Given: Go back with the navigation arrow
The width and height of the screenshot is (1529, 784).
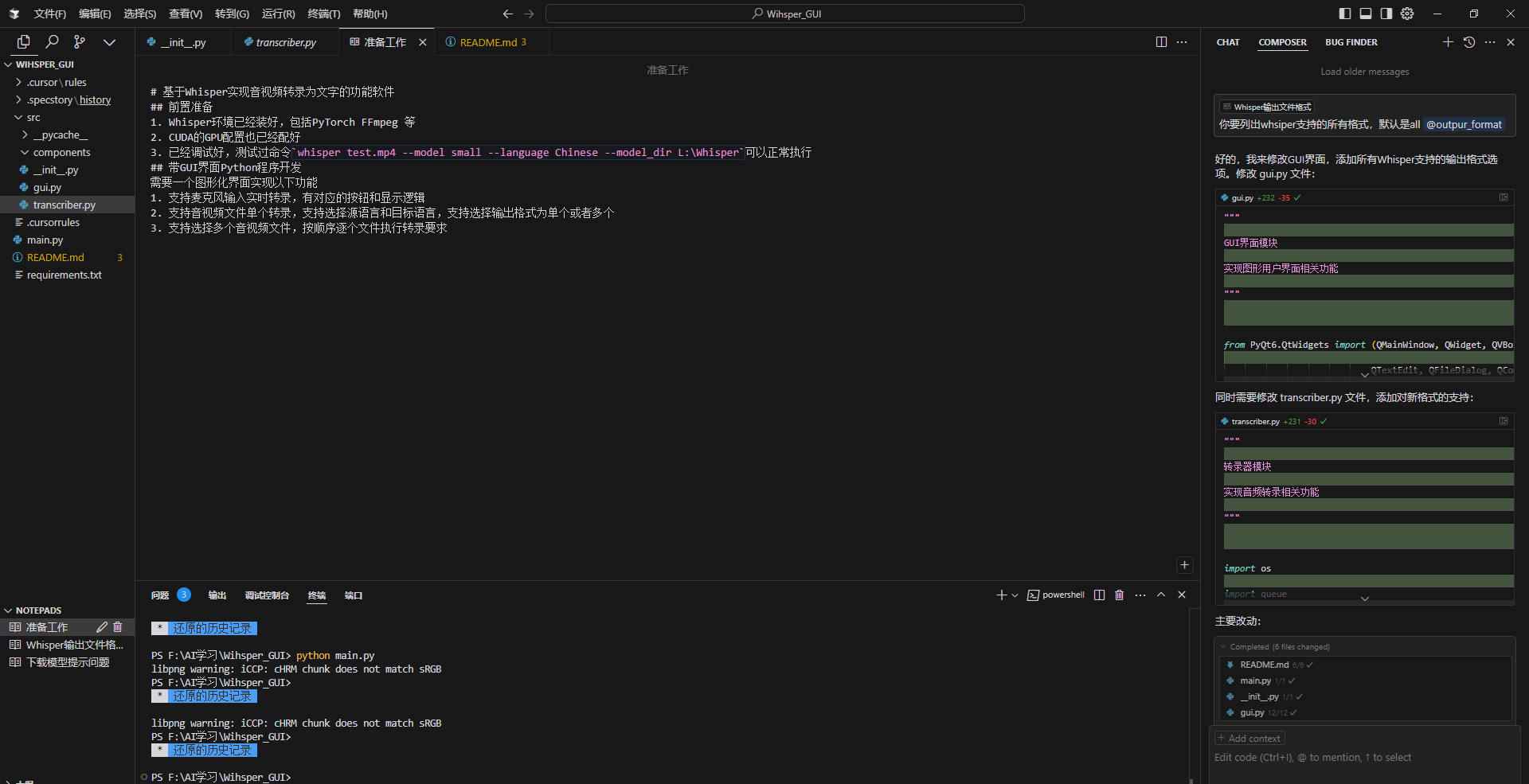Looking at the screenshot, I should 508,14.
